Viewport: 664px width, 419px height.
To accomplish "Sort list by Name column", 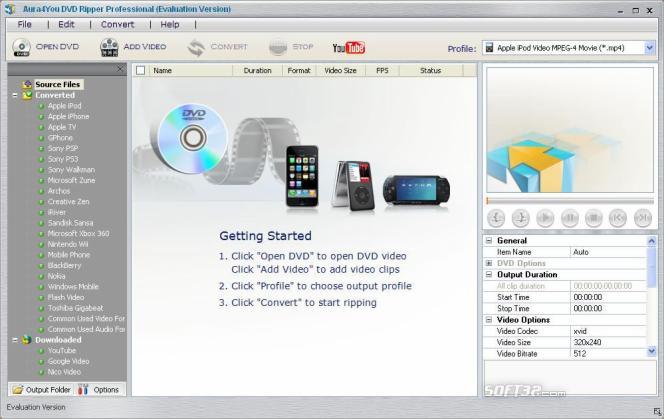I will pyautogui.click(x=190, y=71).
